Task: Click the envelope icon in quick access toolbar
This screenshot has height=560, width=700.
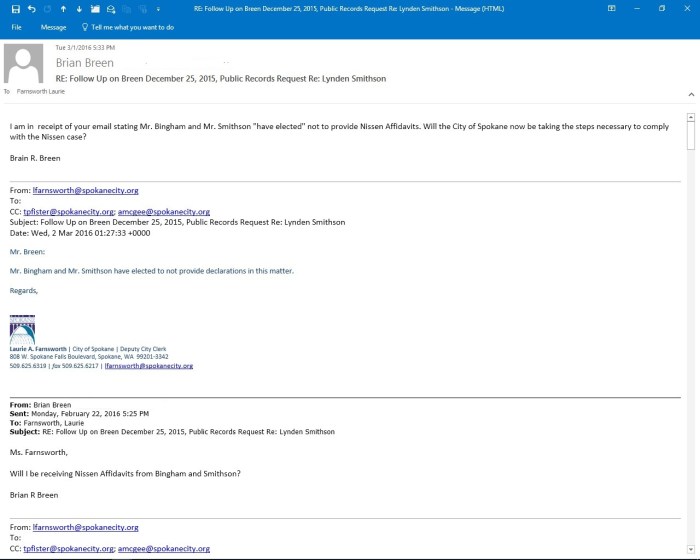Action: pos(111,8)
